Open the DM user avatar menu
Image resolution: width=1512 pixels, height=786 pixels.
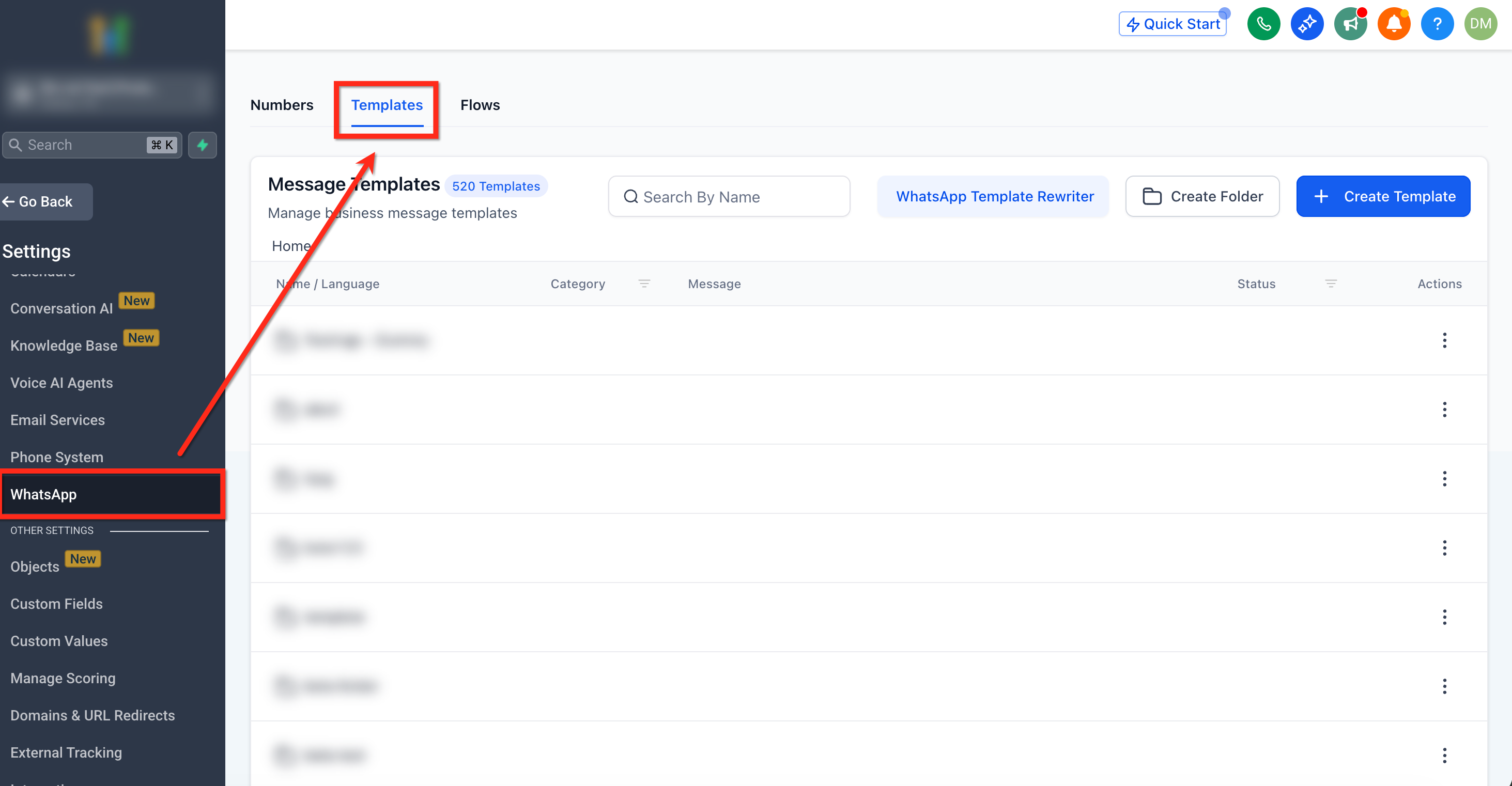coord(1480,24)
